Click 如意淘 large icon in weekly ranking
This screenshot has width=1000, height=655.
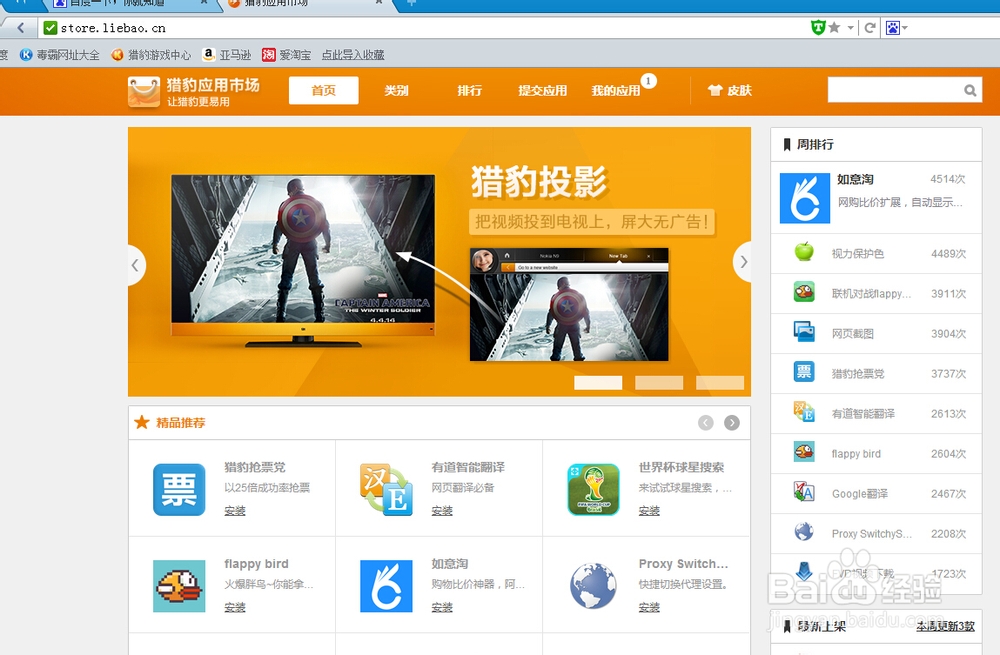click(805, 198)
